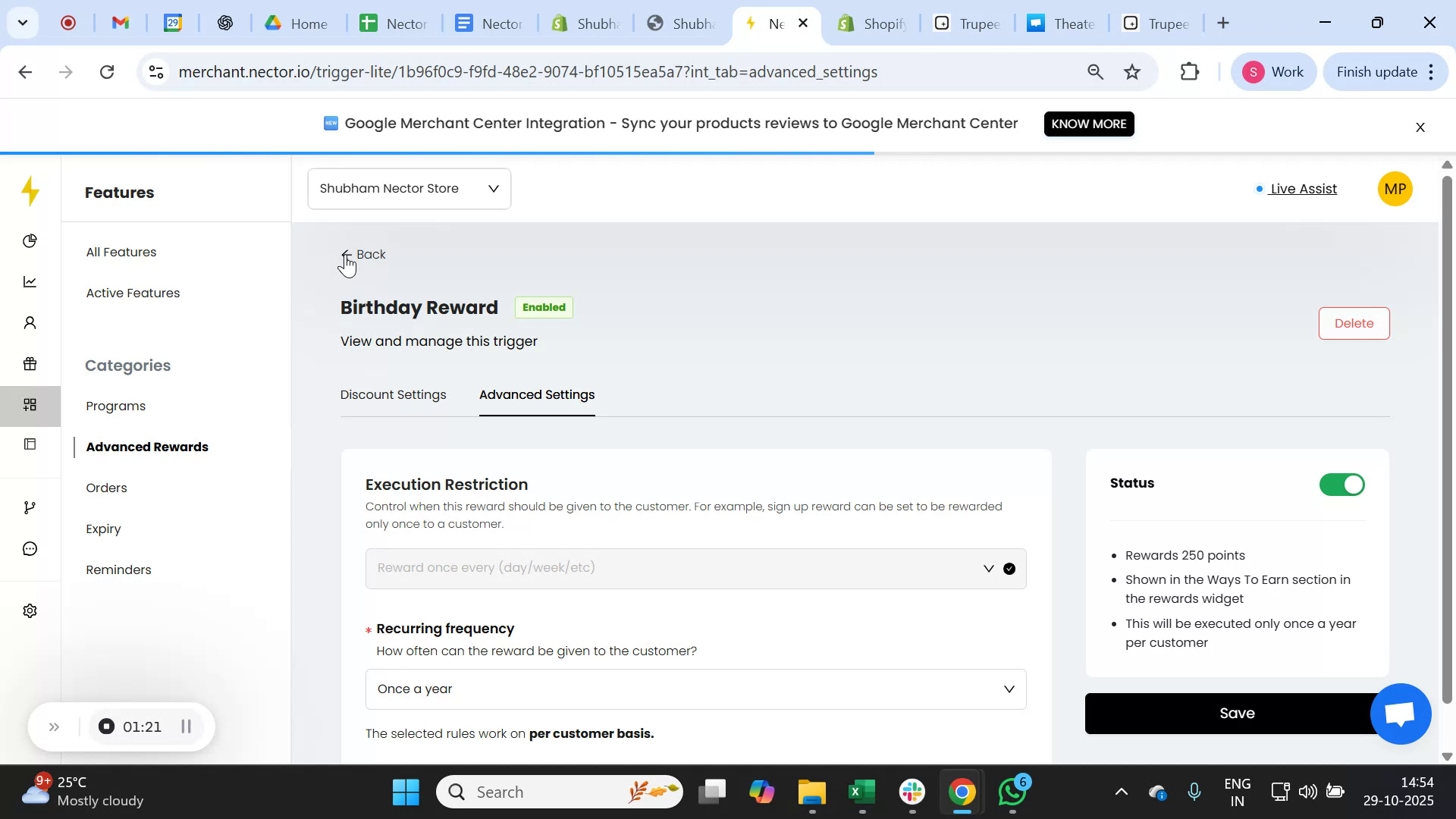Viewport: 1456px width, 819px height.
Task: Click the Delete button
Action: click(1354, 323)
